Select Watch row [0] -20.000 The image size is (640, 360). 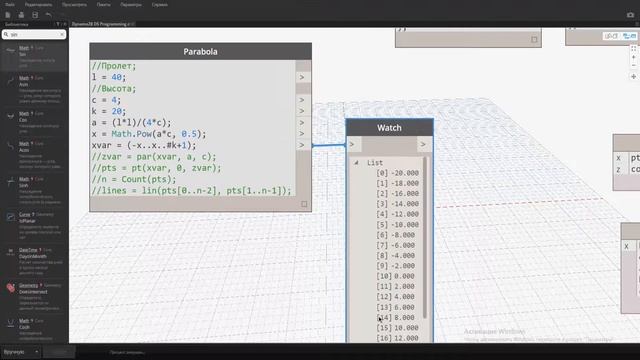click(x=398, y=173)
